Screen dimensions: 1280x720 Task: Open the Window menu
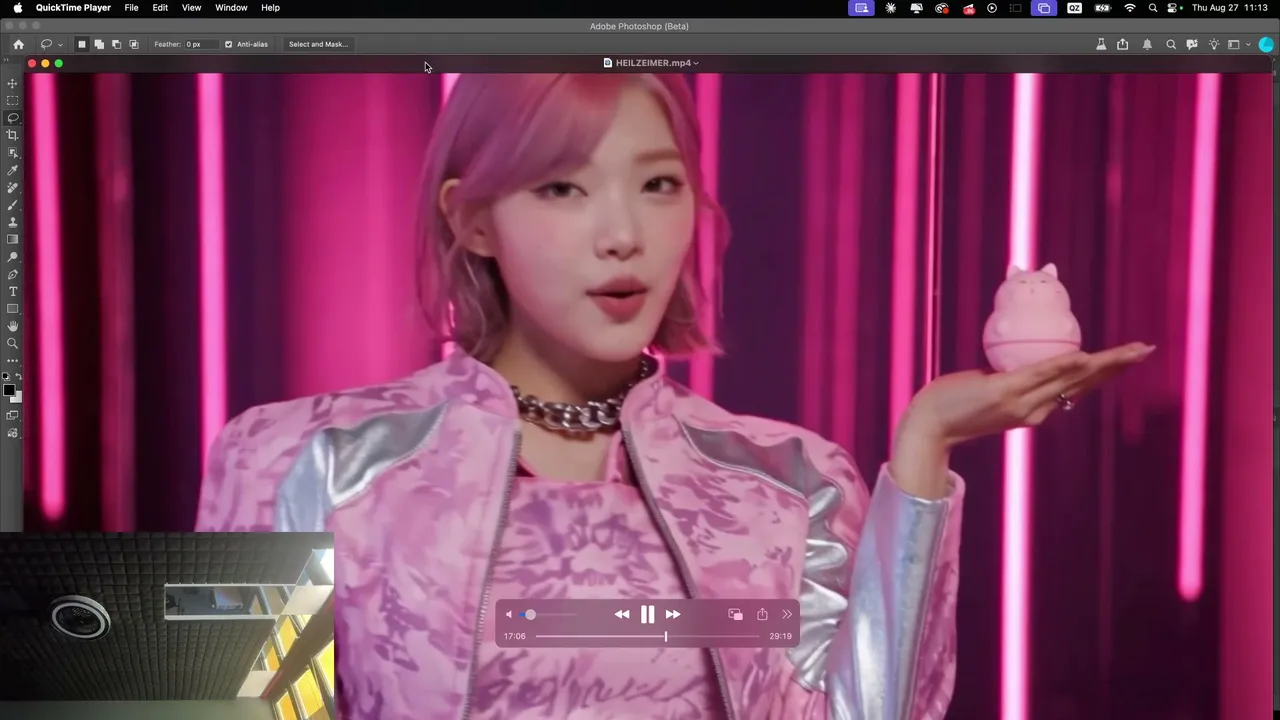coord(231,8)
